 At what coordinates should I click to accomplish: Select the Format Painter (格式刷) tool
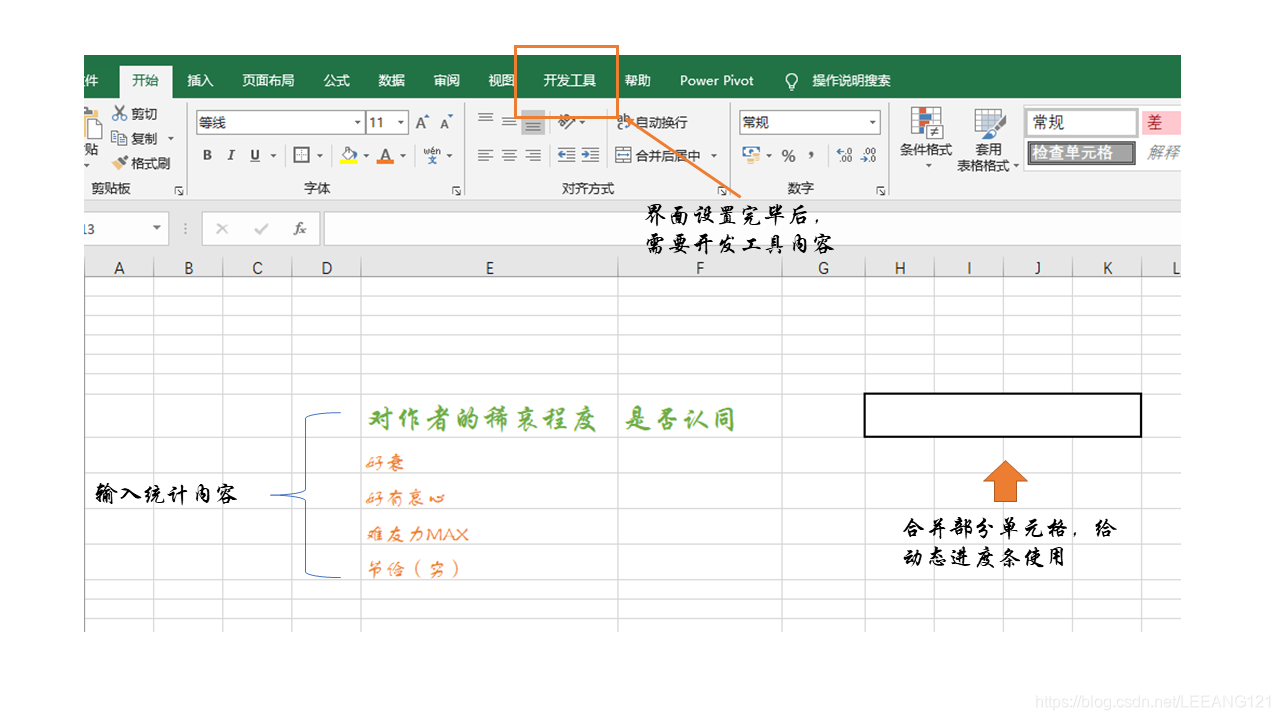[141, 163]
